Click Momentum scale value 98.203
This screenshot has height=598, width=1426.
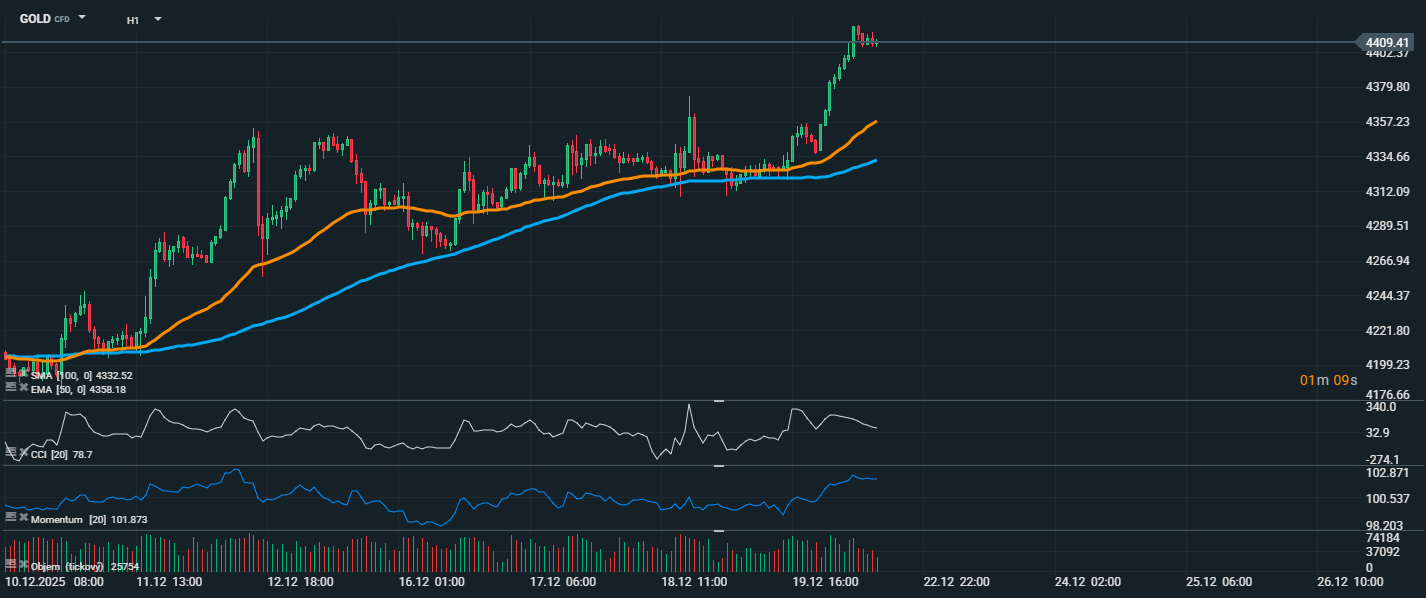[1385, 525]
